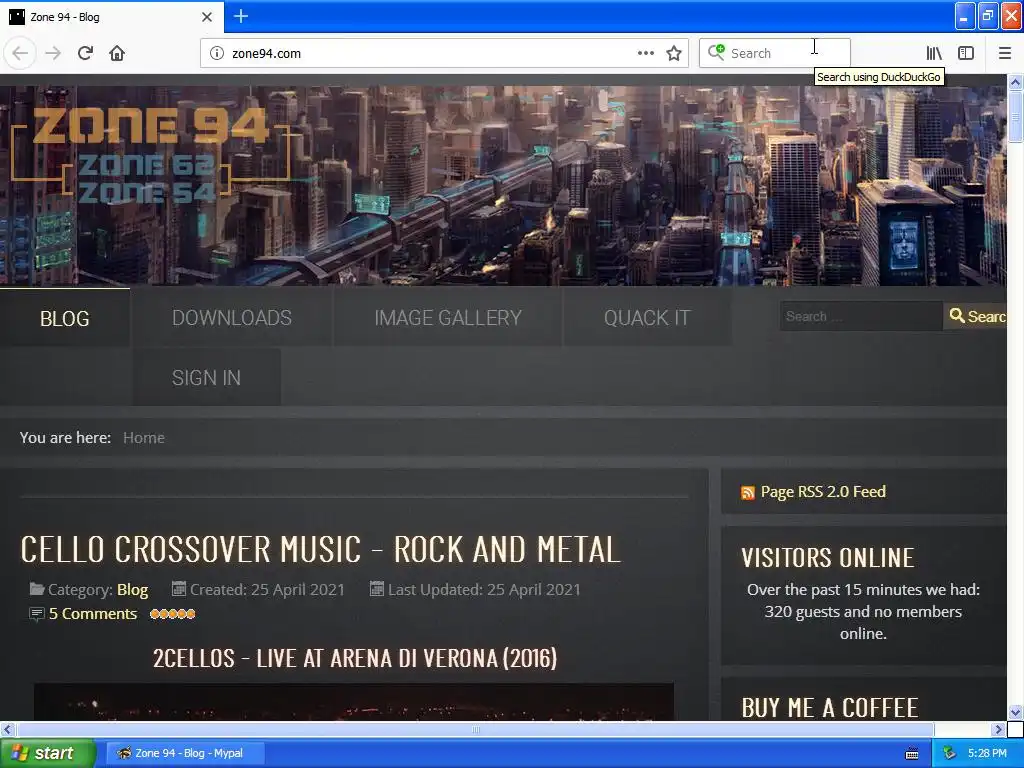1024x768 pixels.
Task: Click the horizontal scrollbar thumb
Action: point(475,729)
